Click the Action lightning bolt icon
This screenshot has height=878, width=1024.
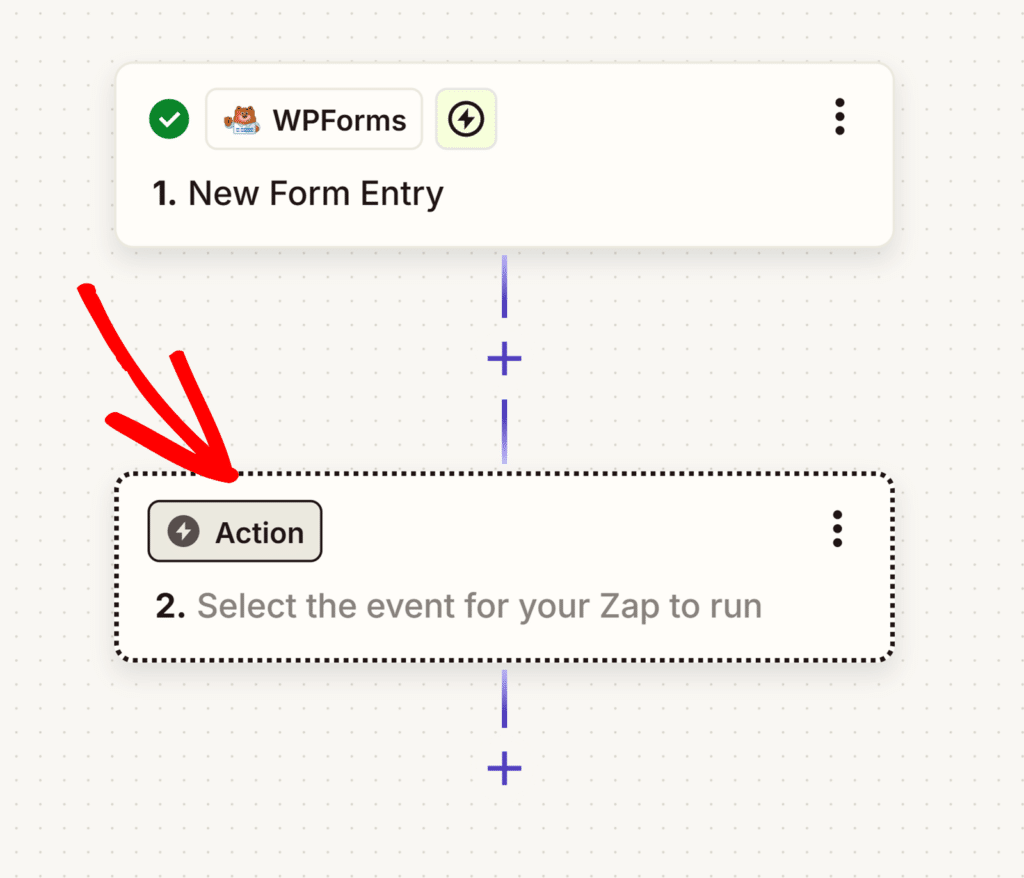[x=184, y=531]
